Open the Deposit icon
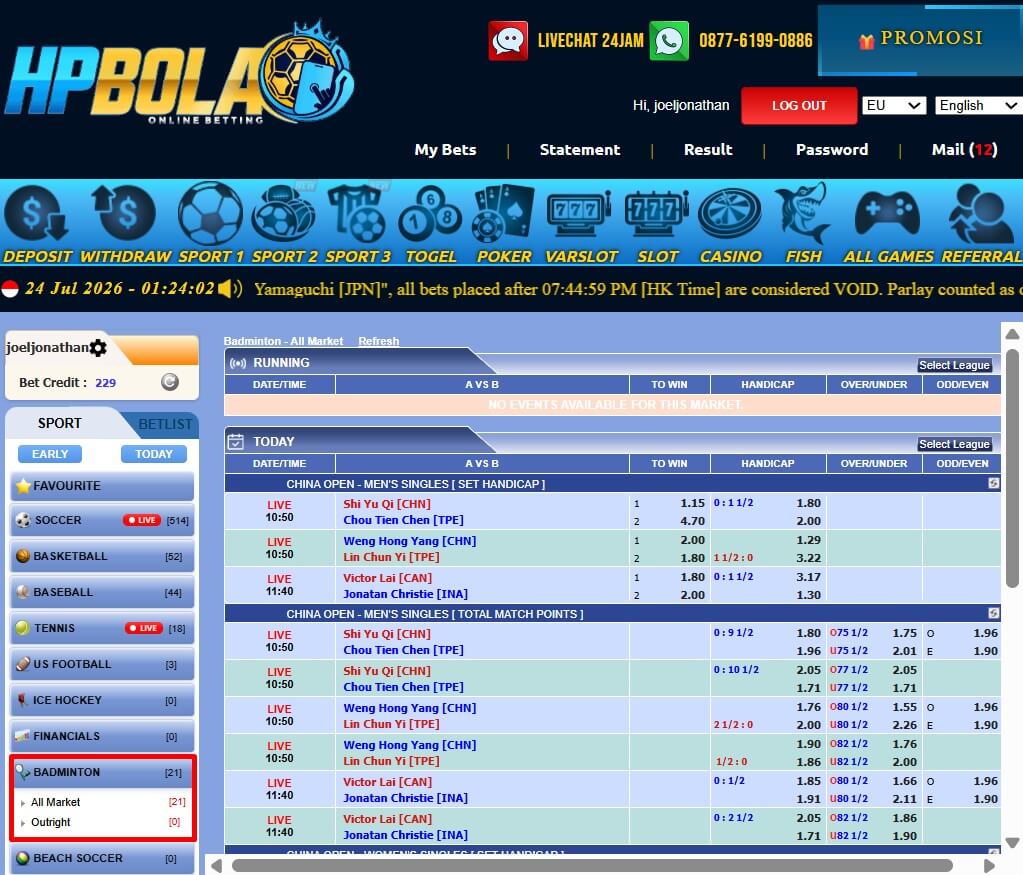Viewport: 1023px width, 875px height. click(x=37, y=214)
